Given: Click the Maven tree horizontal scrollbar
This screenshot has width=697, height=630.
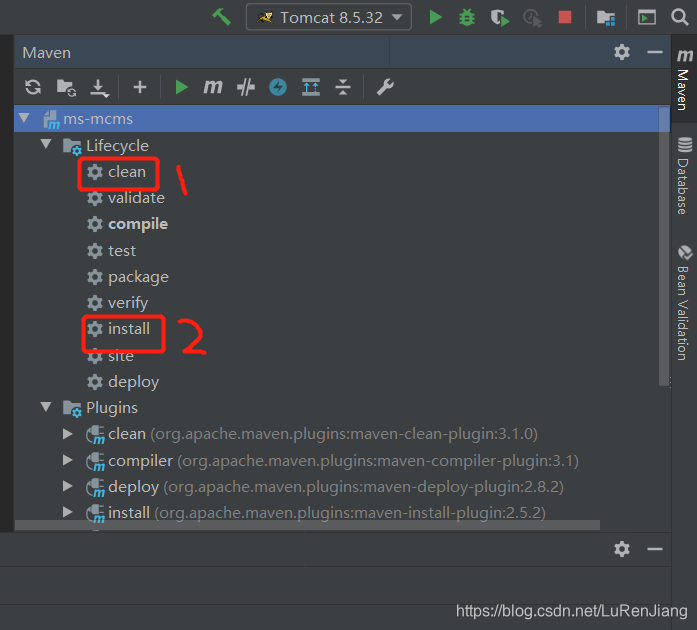Looking at the screenshot, I should 307,525.
